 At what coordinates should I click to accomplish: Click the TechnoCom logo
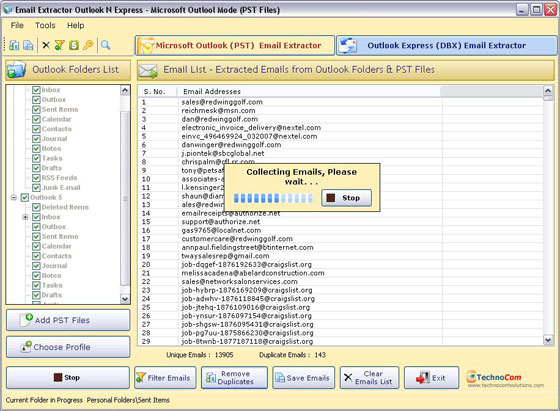[505, 379]
